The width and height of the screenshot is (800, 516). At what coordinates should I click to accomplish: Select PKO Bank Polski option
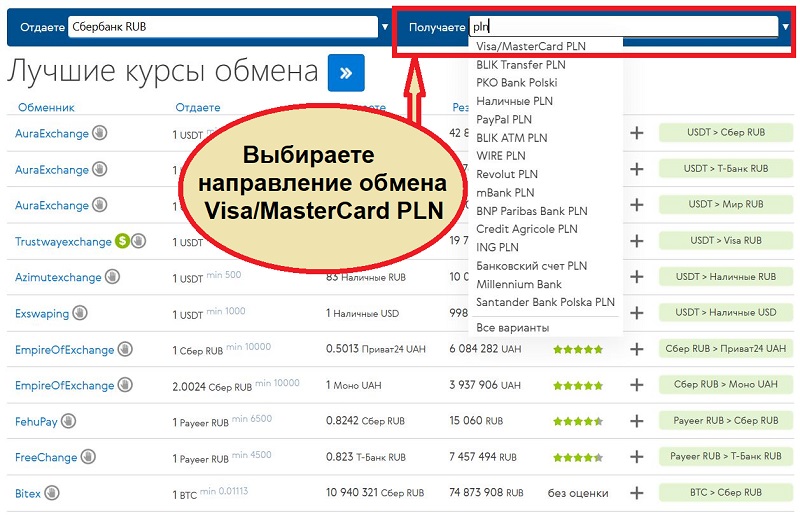pyautogui.click(x=516, y=83)
